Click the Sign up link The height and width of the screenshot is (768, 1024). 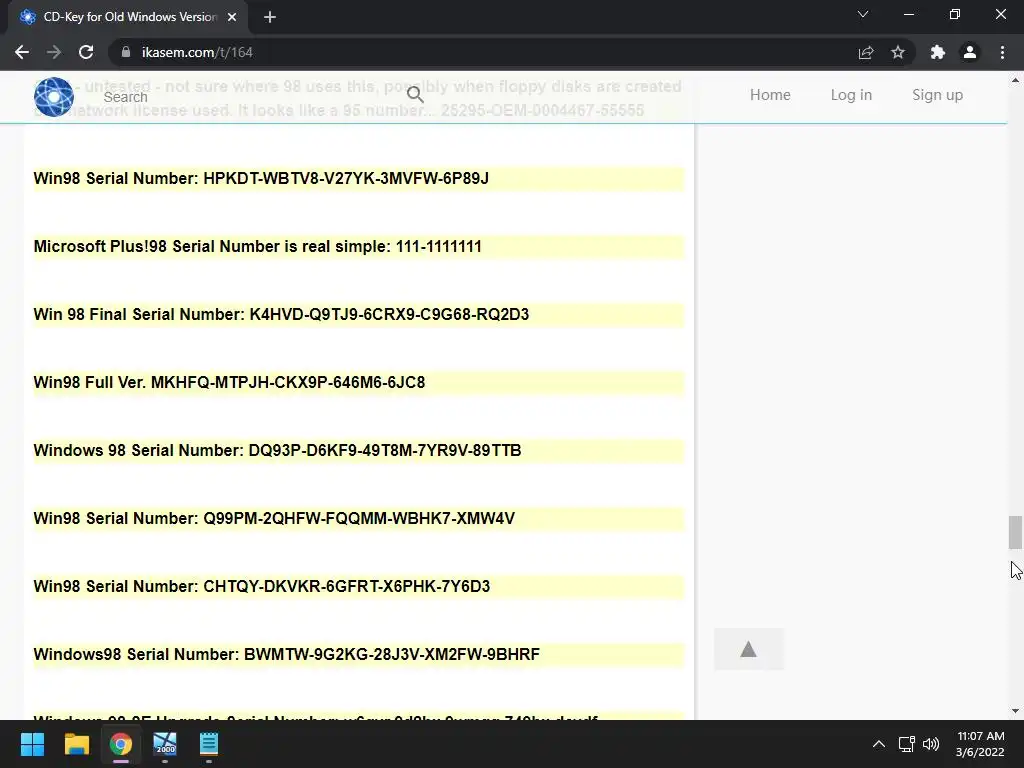(937, 95)
